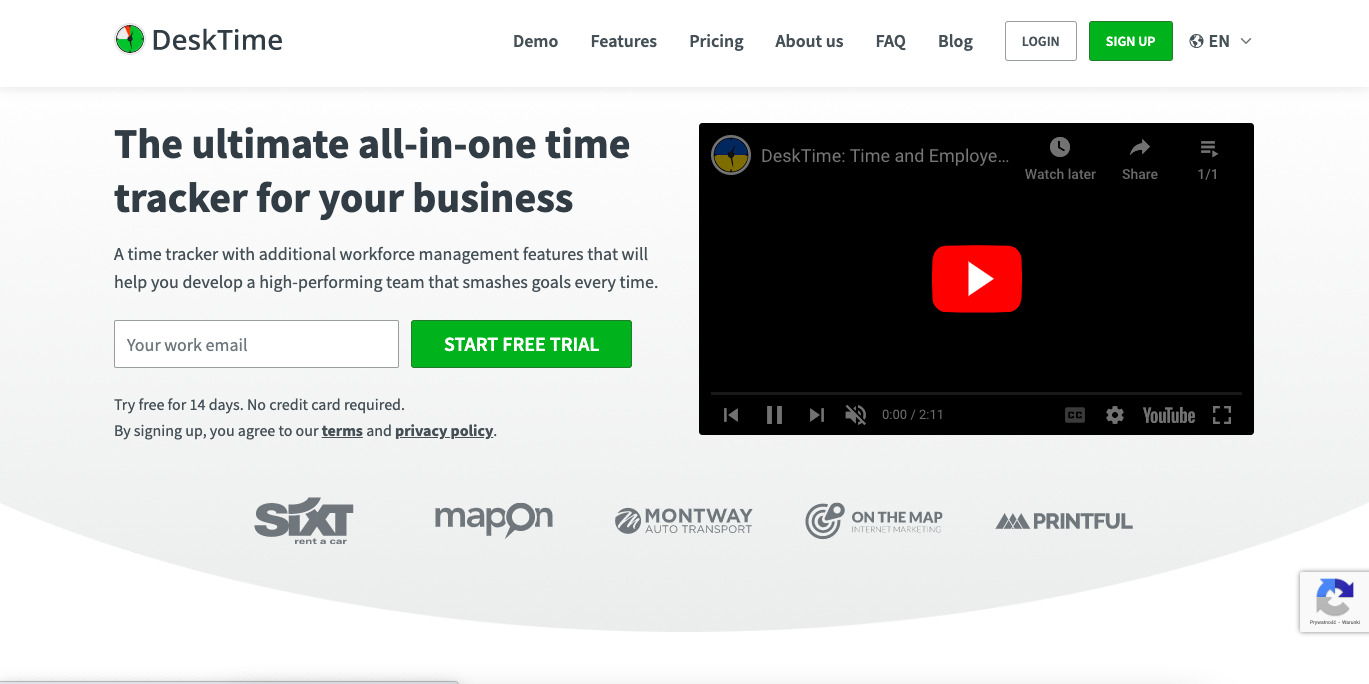The height and width of the screenshot is (684, 1369).
Task: Click the DeskTime clock logo icon
Action: click(129, 40)
